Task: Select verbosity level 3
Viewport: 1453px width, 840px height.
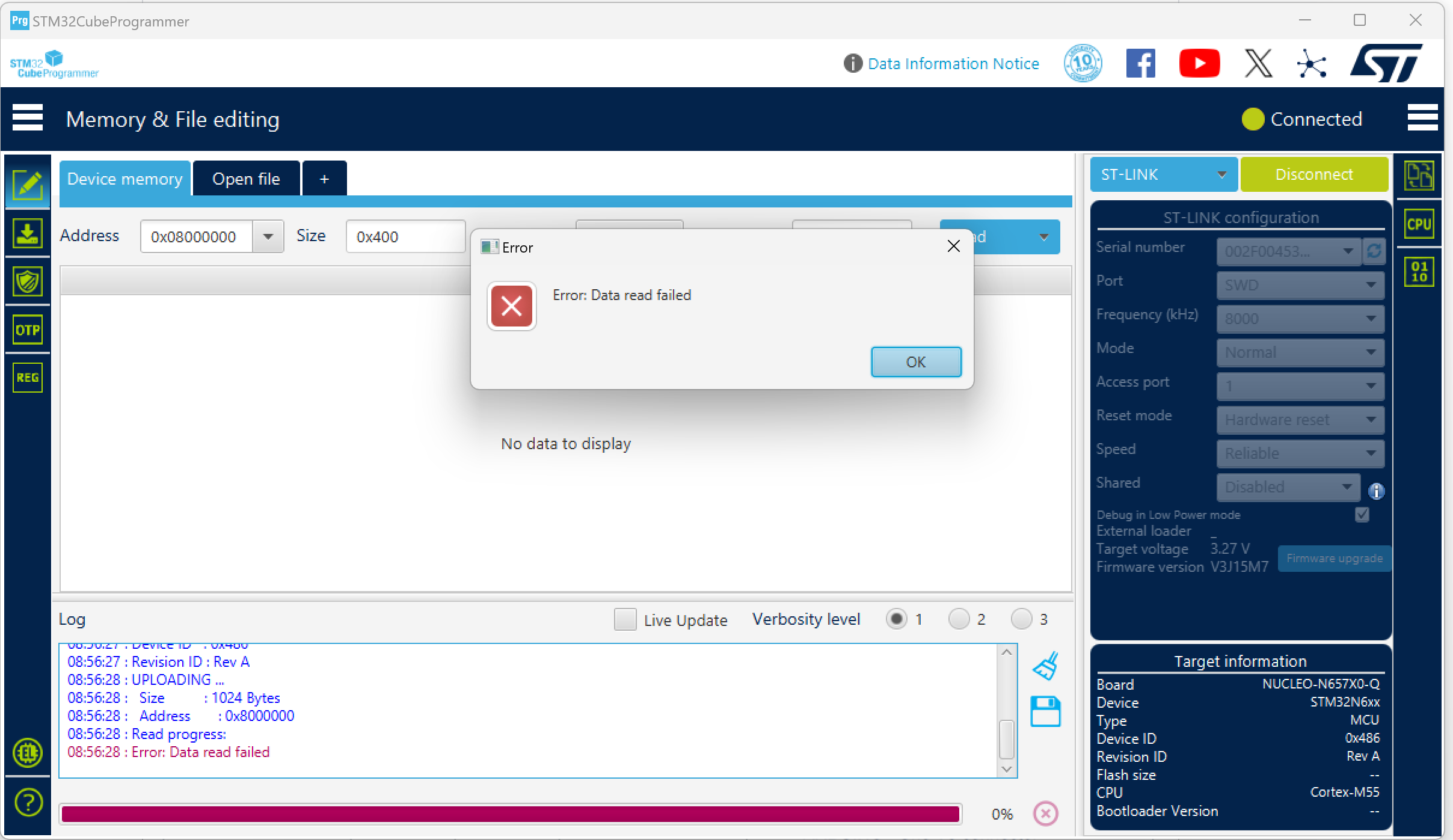Action: coord(1021,619)
